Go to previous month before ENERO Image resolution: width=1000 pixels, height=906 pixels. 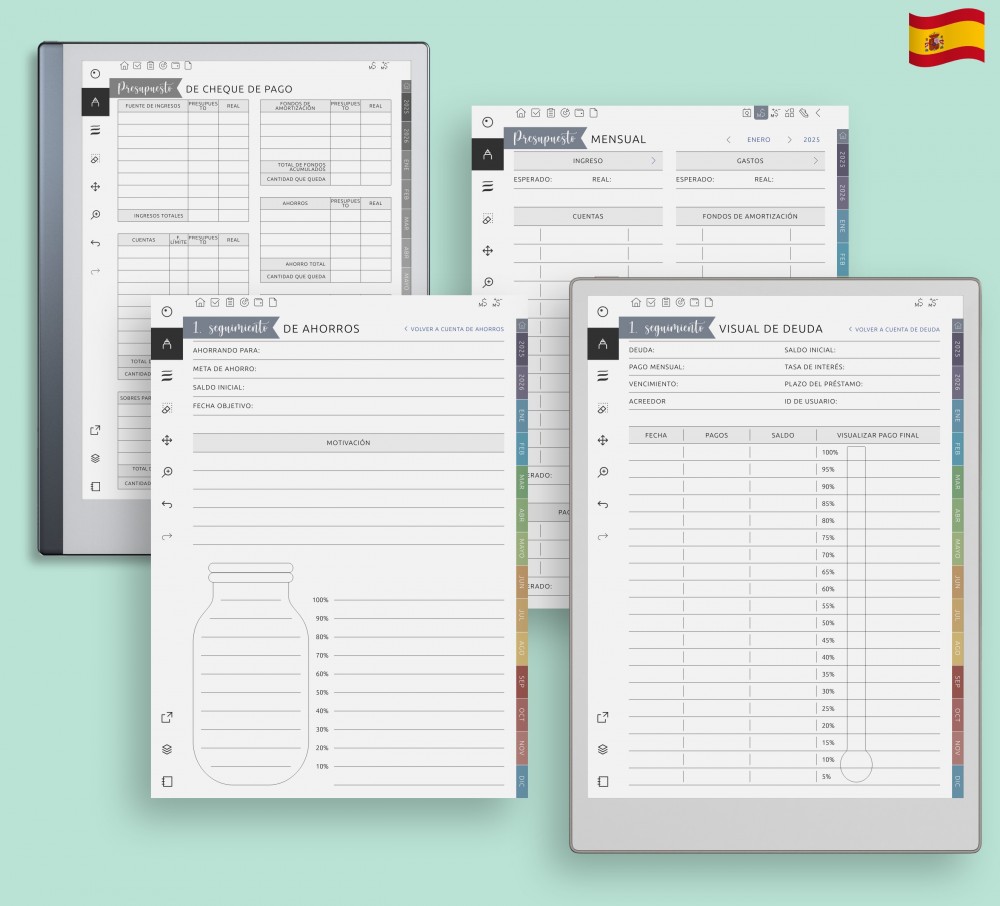coord(728,140)
